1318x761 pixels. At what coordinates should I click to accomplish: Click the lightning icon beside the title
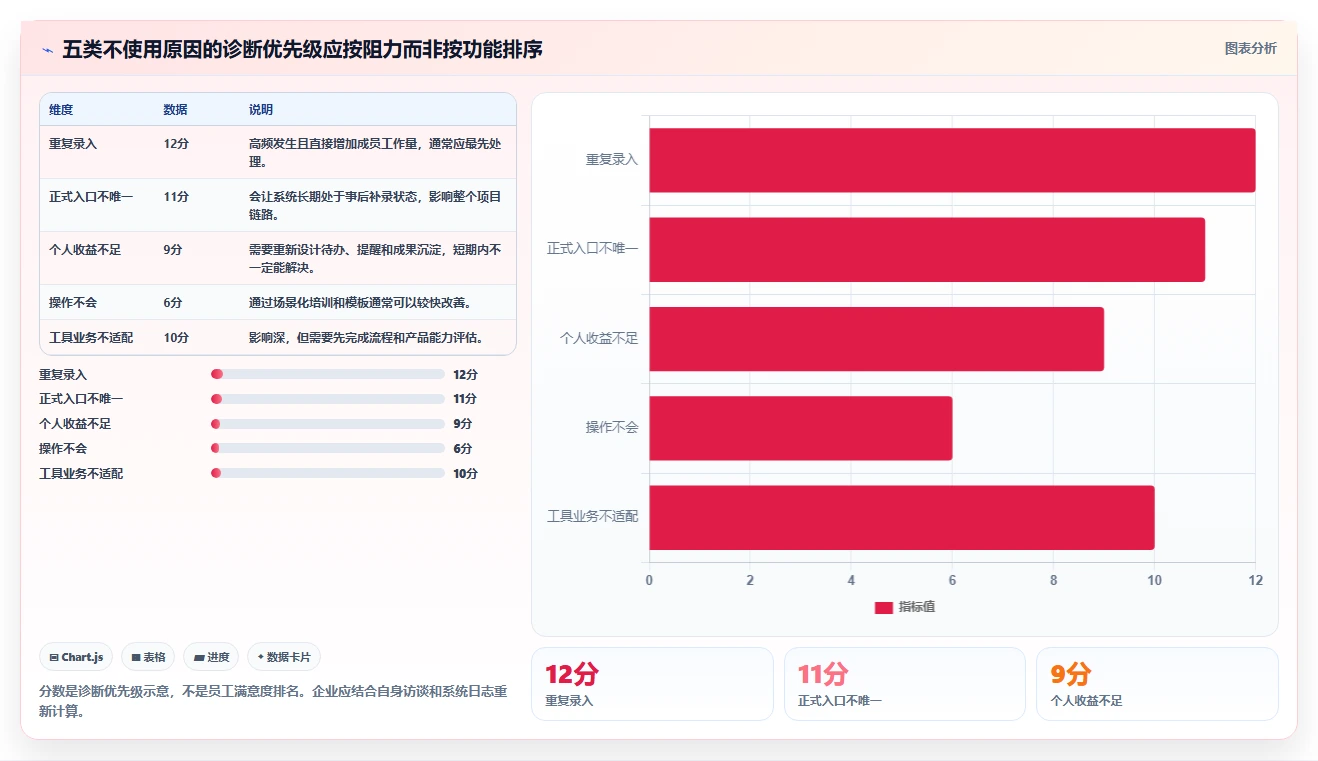pos(47,50)
